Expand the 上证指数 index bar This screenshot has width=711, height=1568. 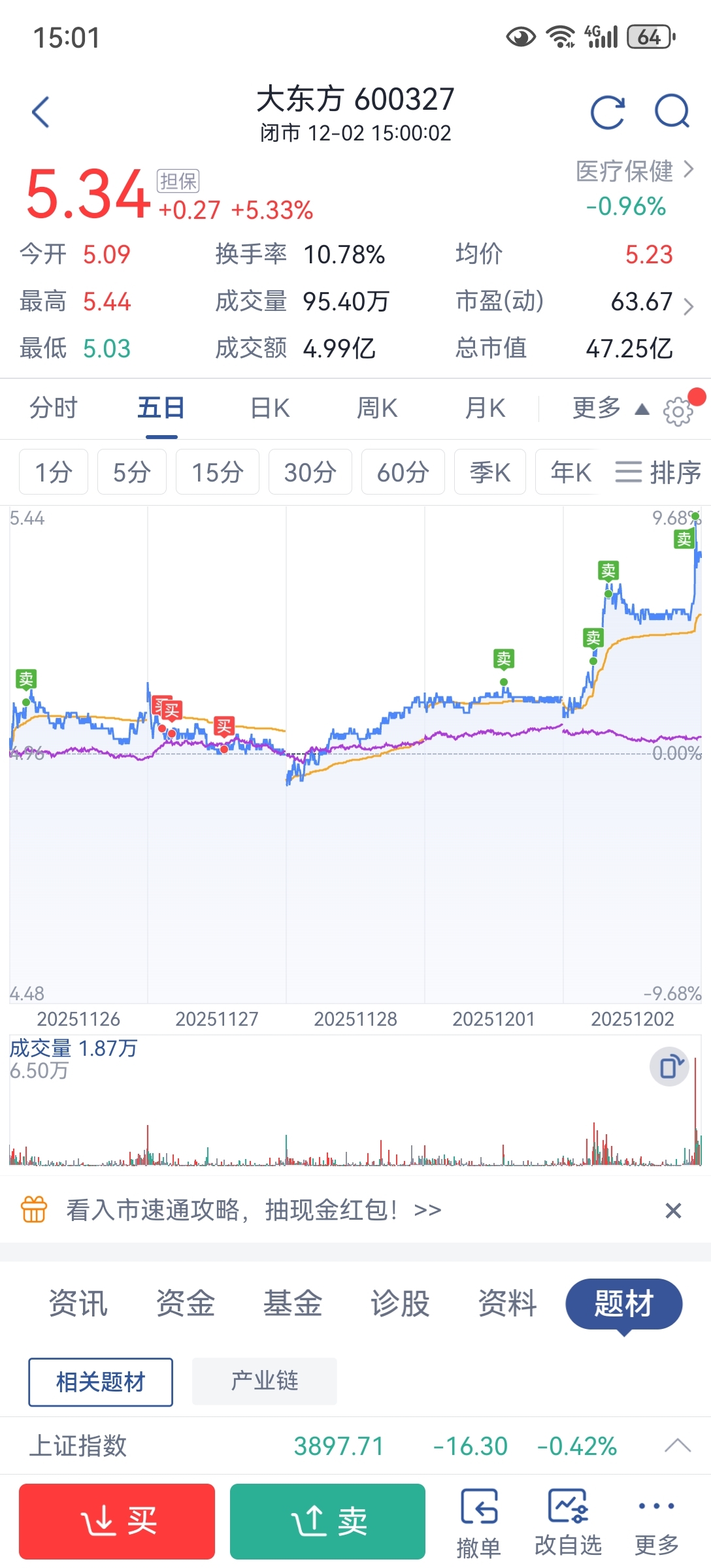pyautogui.click(x=677, y=1445)
